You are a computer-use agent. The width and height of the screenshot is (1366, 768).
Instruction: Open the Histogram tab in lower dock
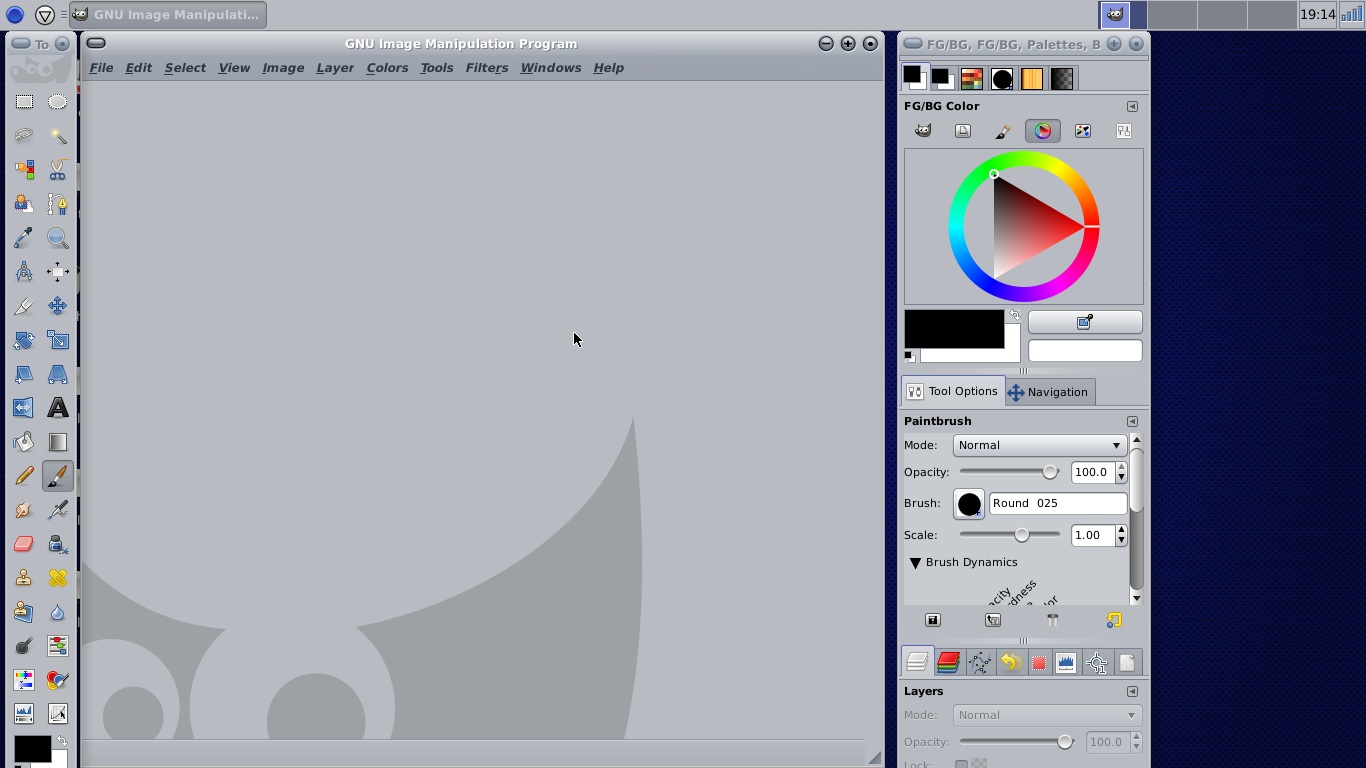point(1066,662)
